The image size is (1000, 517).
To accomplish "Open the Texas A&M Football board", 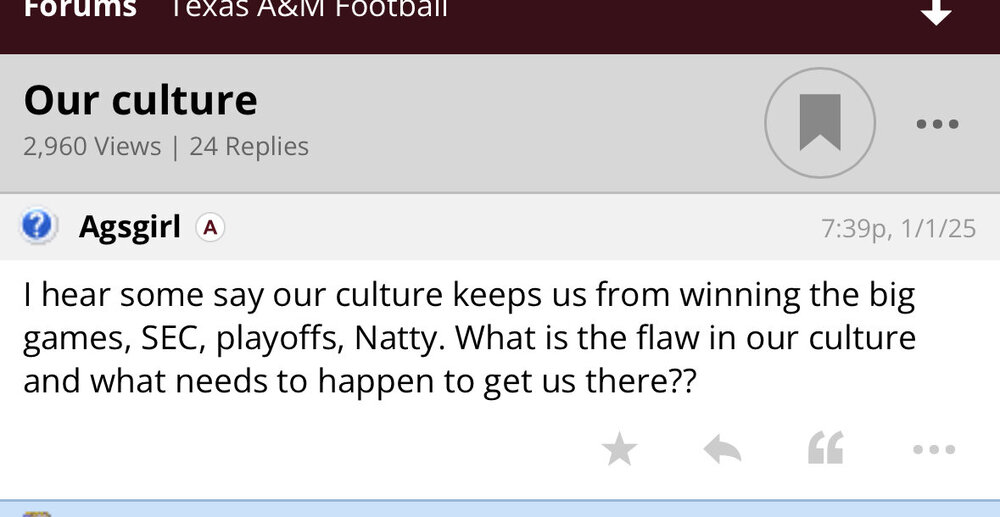I will pyautogui.click(x=308, y=10).
